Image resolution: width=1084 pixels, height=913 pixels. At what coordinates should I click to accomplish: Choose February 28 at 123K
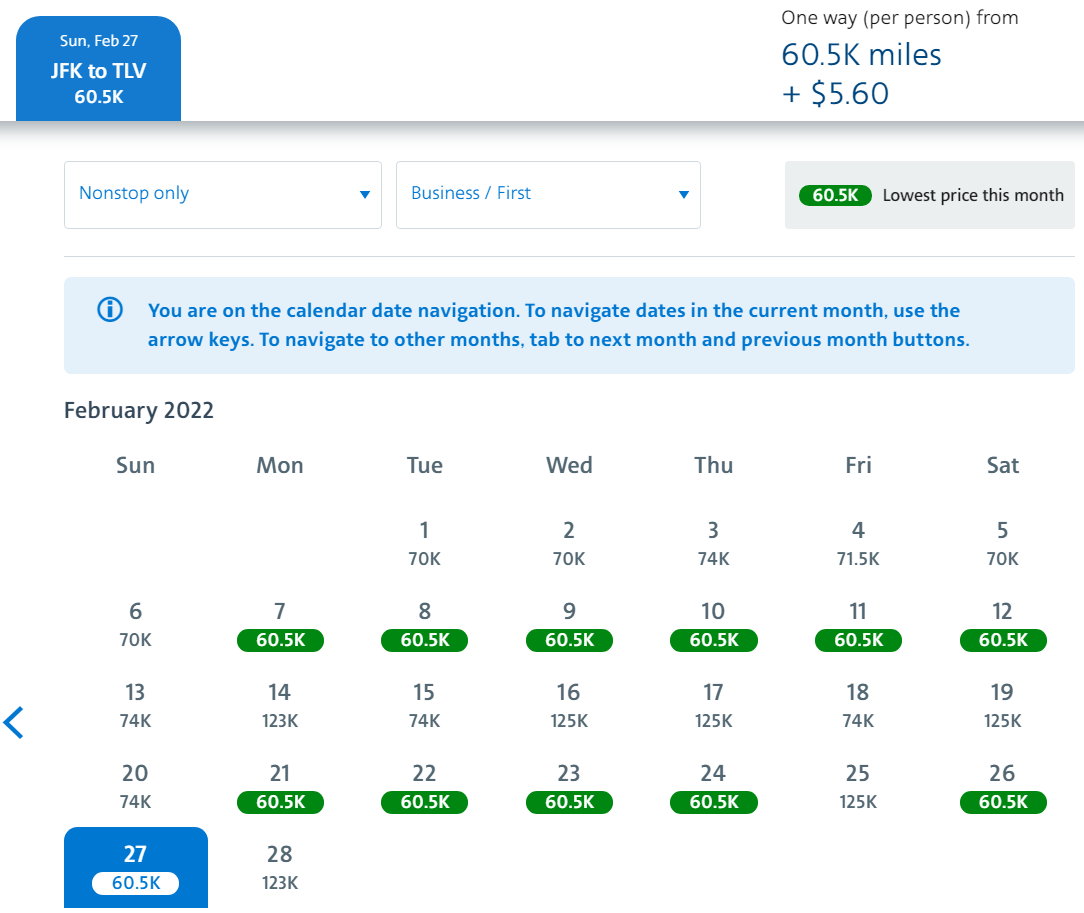pos(280,868)
